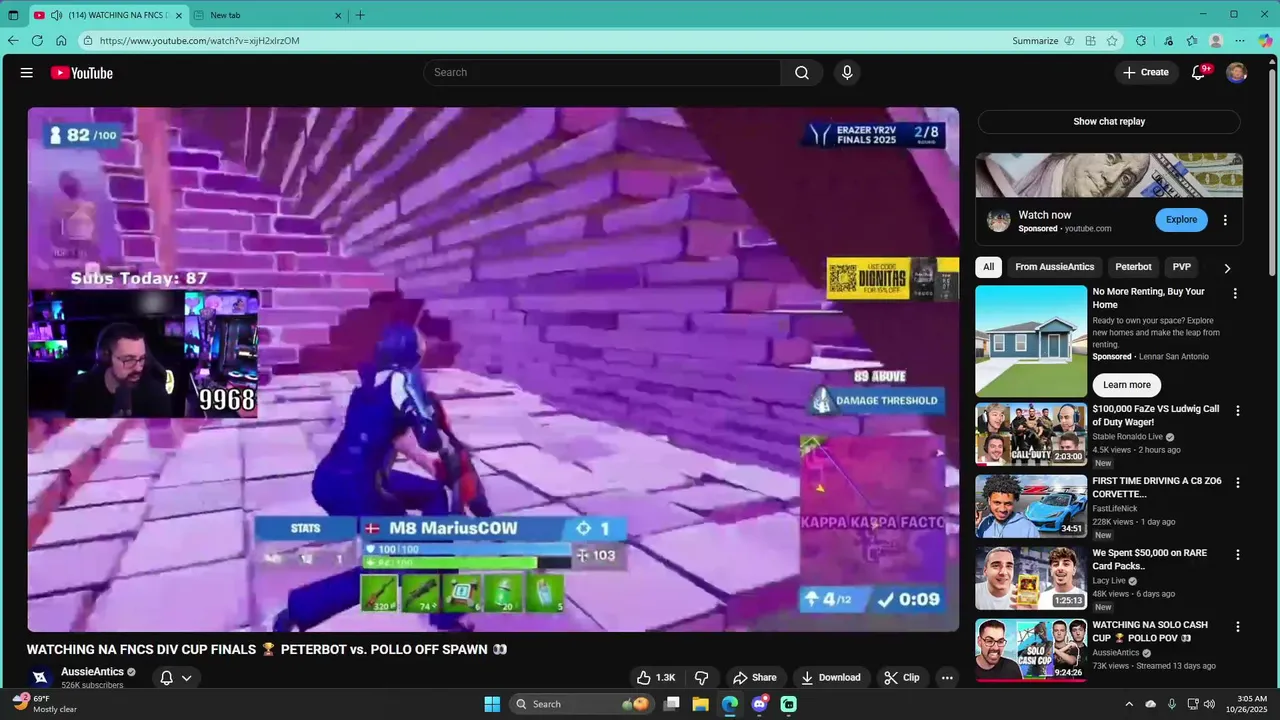Mute the YouTube tab audio

(x=56, y=15)
